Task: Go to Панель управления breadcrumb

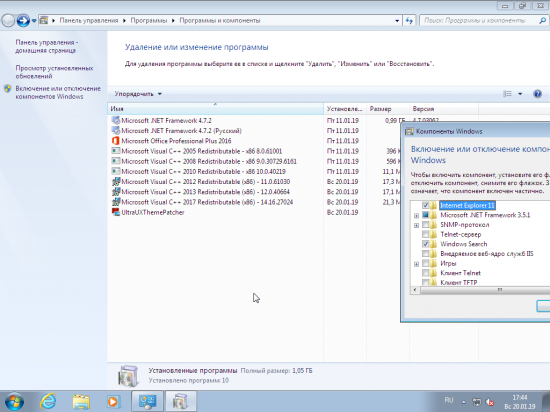Action: coord(88,21)
